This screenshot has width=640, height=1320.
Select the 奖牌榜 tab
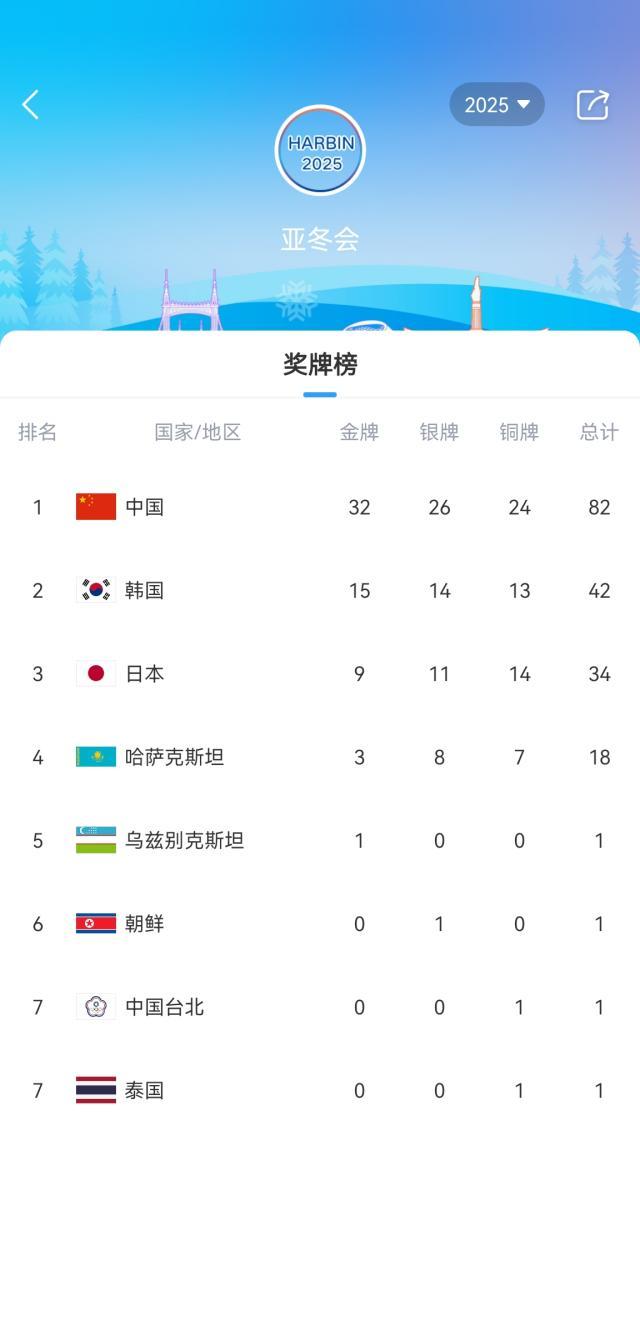(x=320, y=365)
